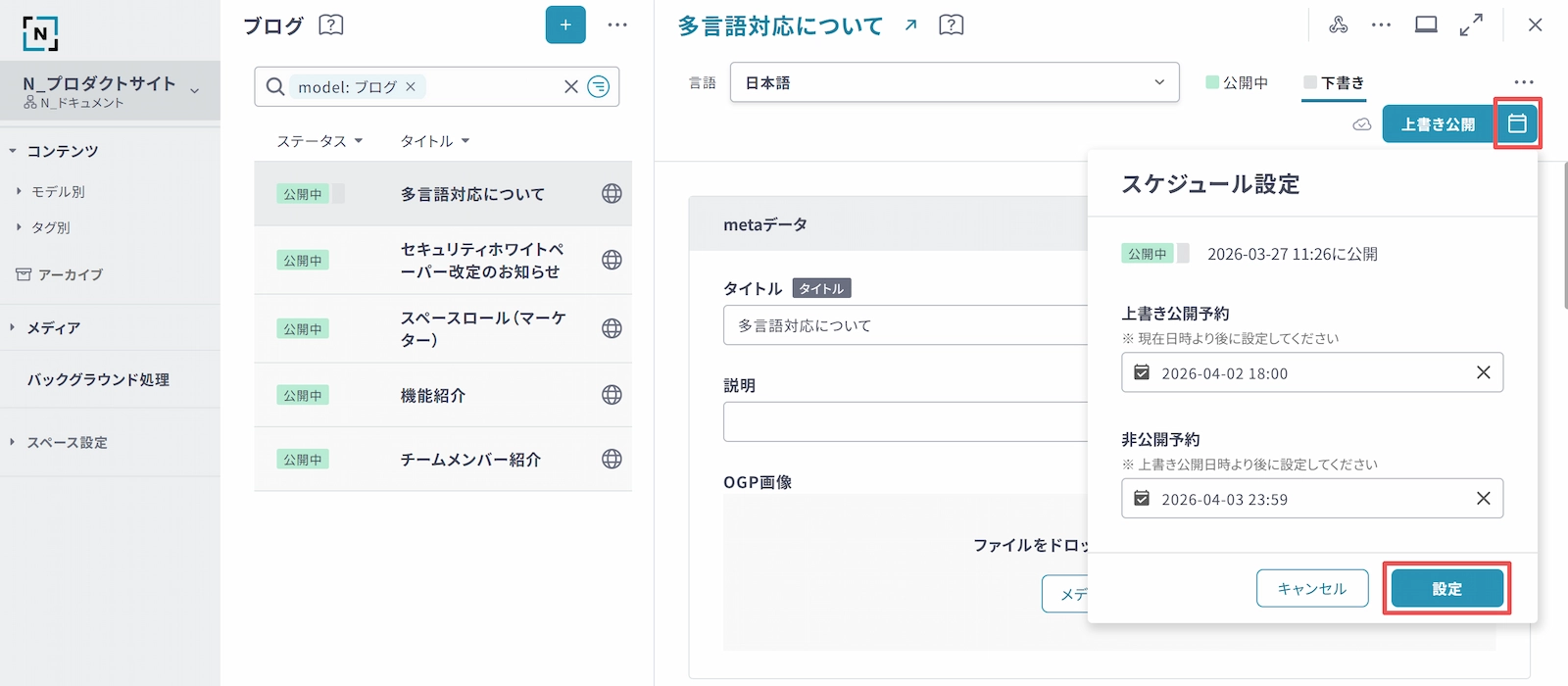
Task: Open help icon next to ブログ heading
Action: pos(331,25)
